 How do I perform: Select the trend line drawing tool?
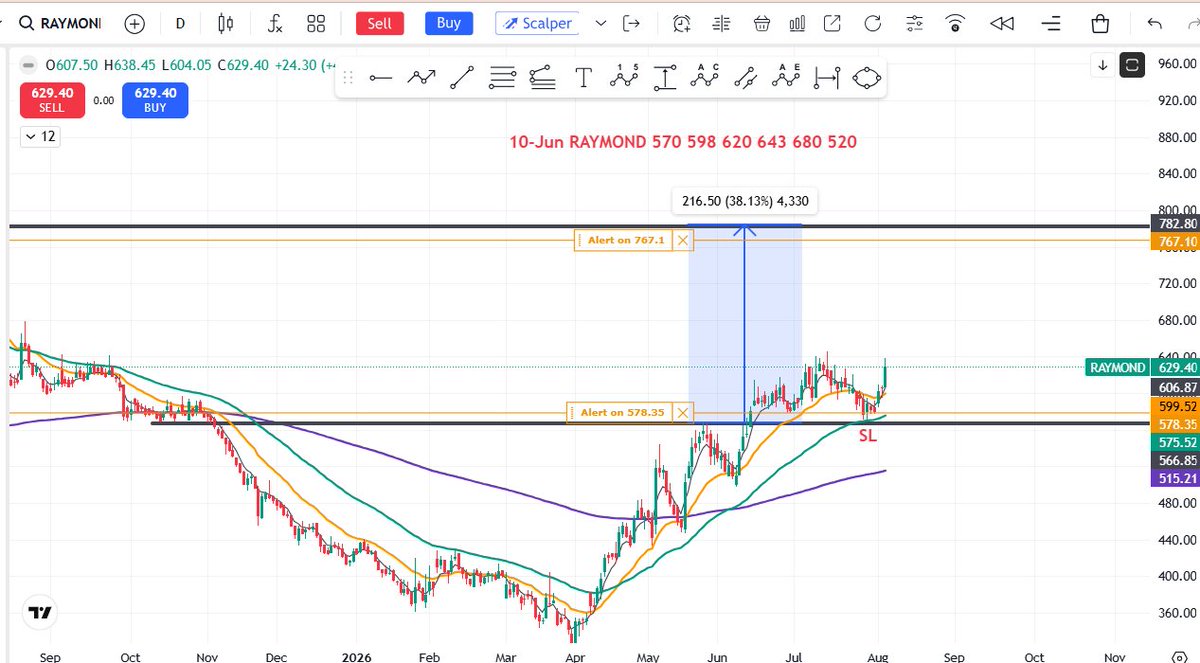(461, 77)
